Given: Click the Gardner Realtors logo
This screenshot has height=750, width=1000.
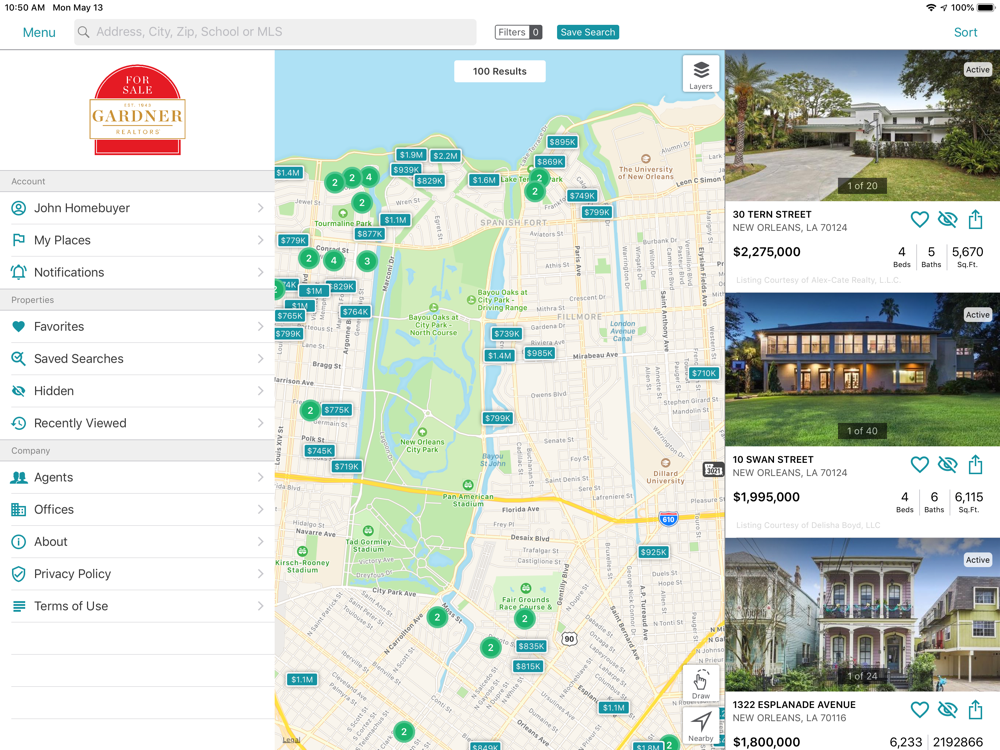Looking at the screenshot, I should click(x=138, y=110).
